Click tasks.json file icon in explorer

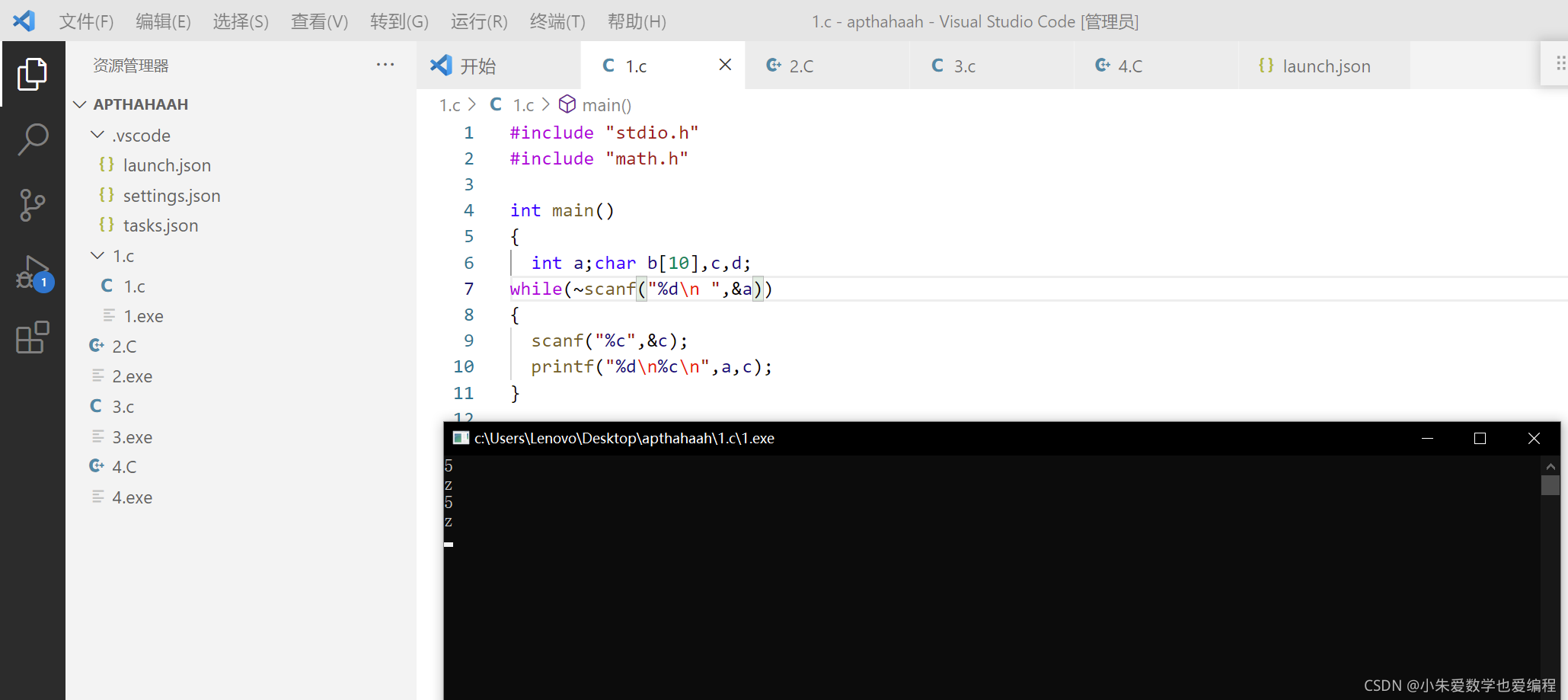pyautogui.click(x=107, y=225)
